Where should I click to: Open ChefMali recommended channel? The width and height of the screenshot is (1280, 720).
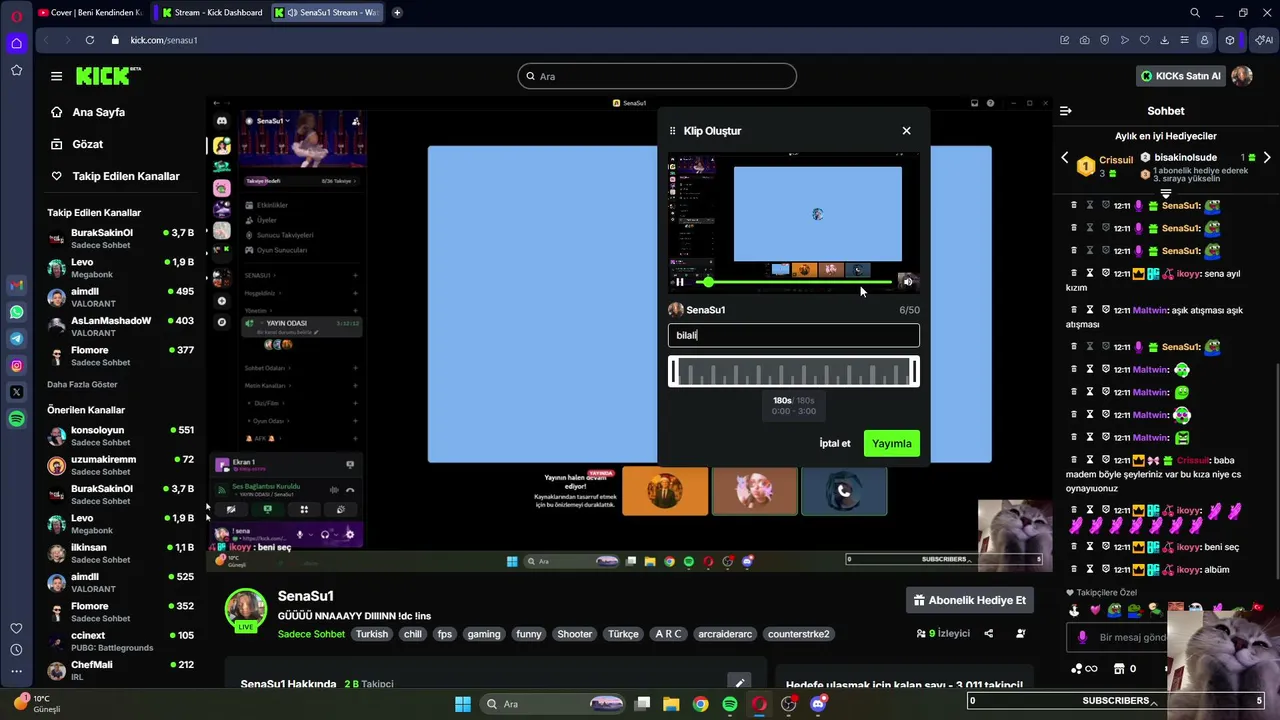click(x=120, y=670)
